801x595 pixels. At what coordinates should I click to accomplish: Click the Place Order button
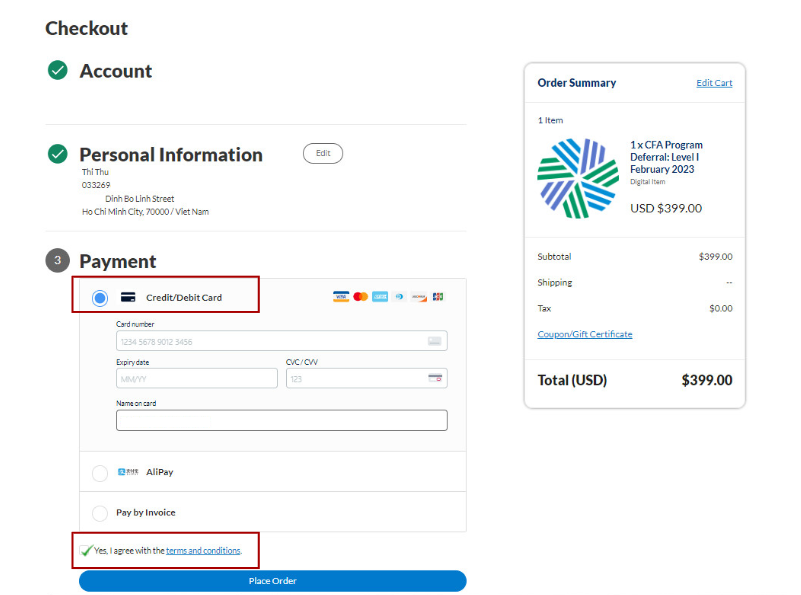tap(273, 581)
